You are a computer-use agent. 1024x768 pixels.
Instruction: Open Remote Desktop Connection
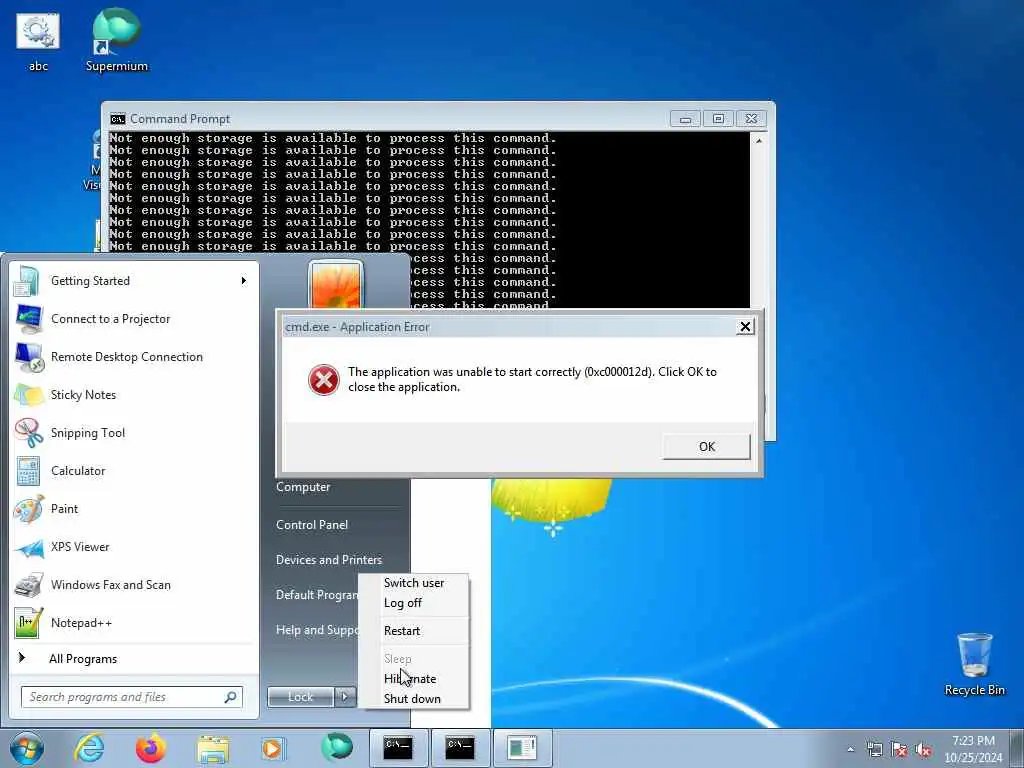[135, 357]
